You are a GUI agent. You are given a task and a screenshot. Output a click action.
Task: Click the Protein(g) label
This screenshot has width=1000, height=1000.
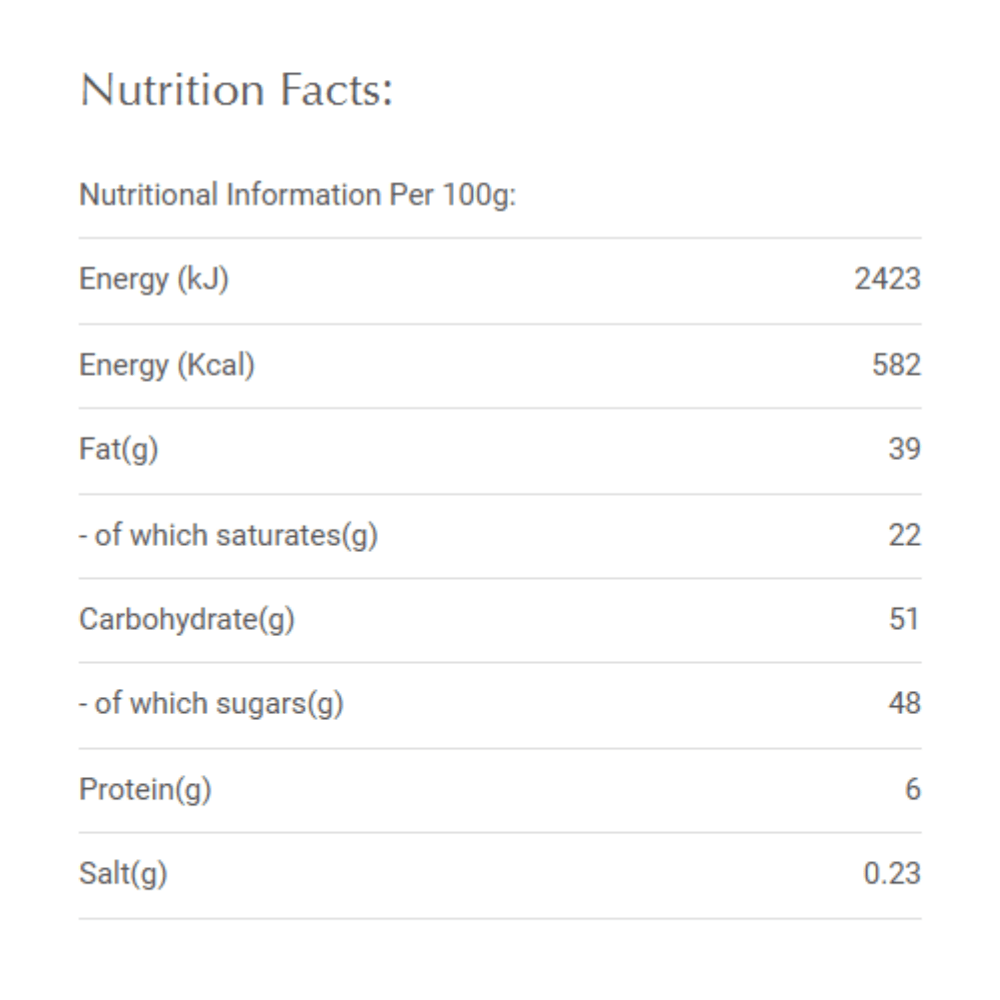tap(145, 790)
